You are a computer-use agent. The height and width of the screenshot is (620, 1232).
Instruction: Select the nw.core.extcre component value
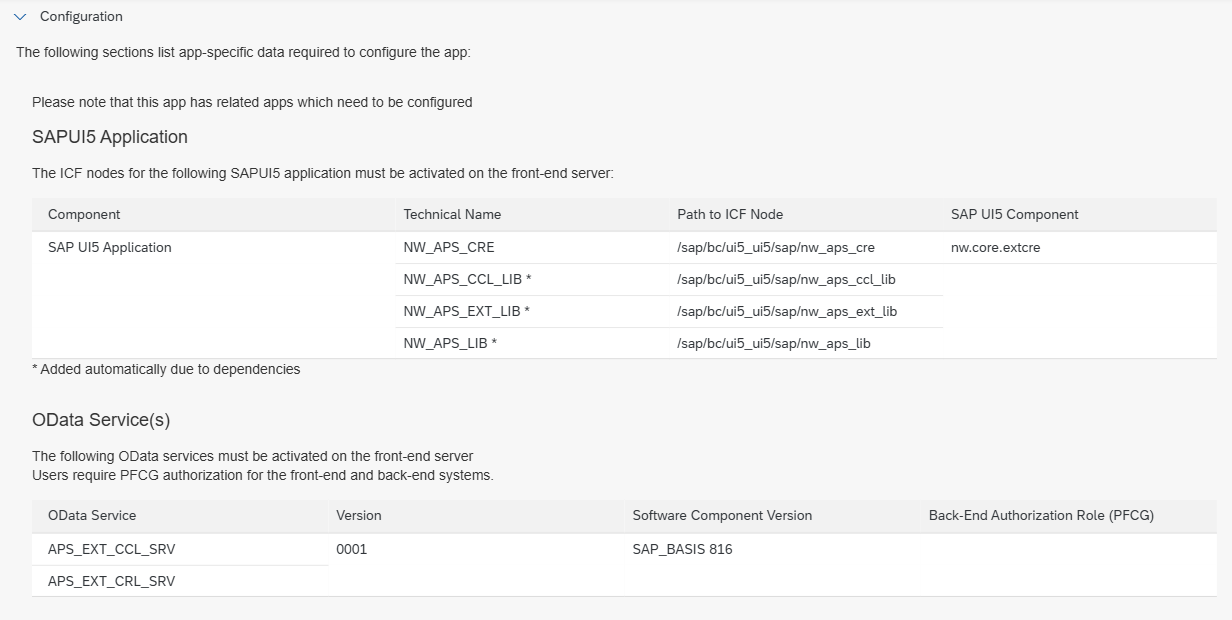[x=996, y=247]
